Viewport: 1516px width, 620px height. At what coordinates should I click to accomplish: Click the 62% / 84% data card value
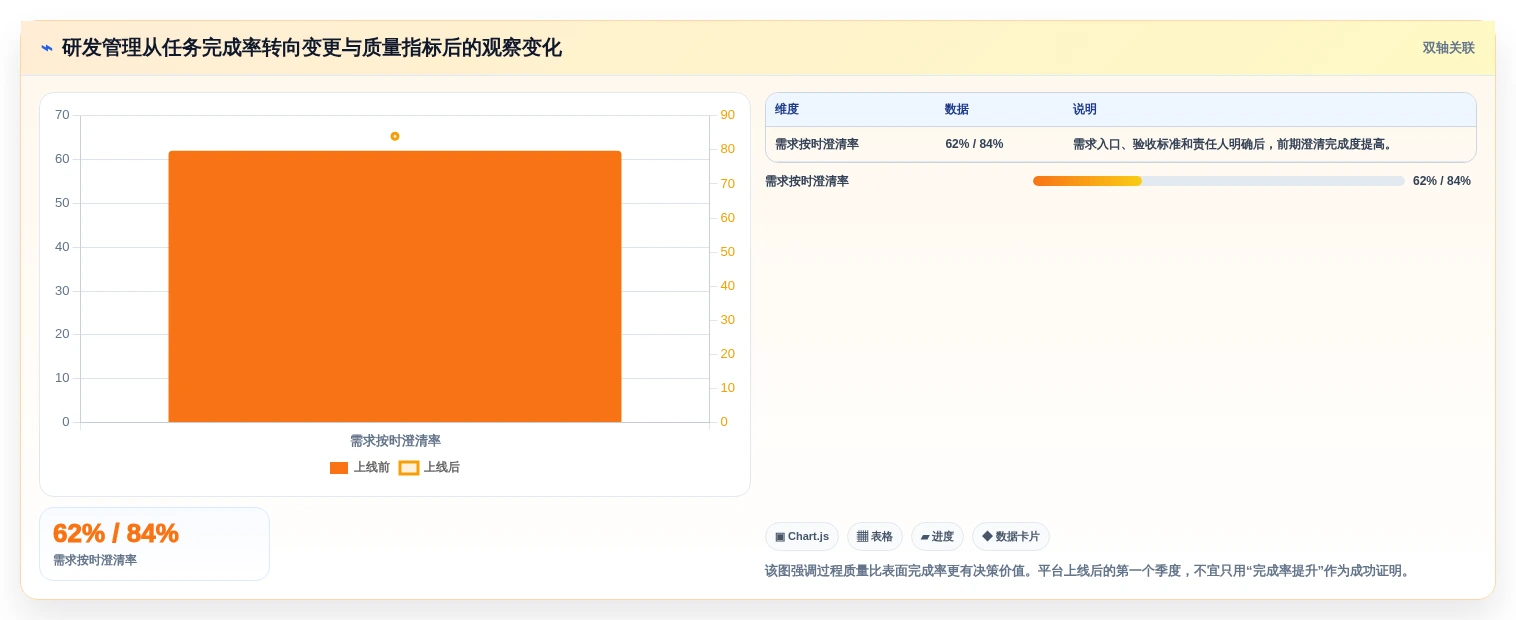[116, 533]
